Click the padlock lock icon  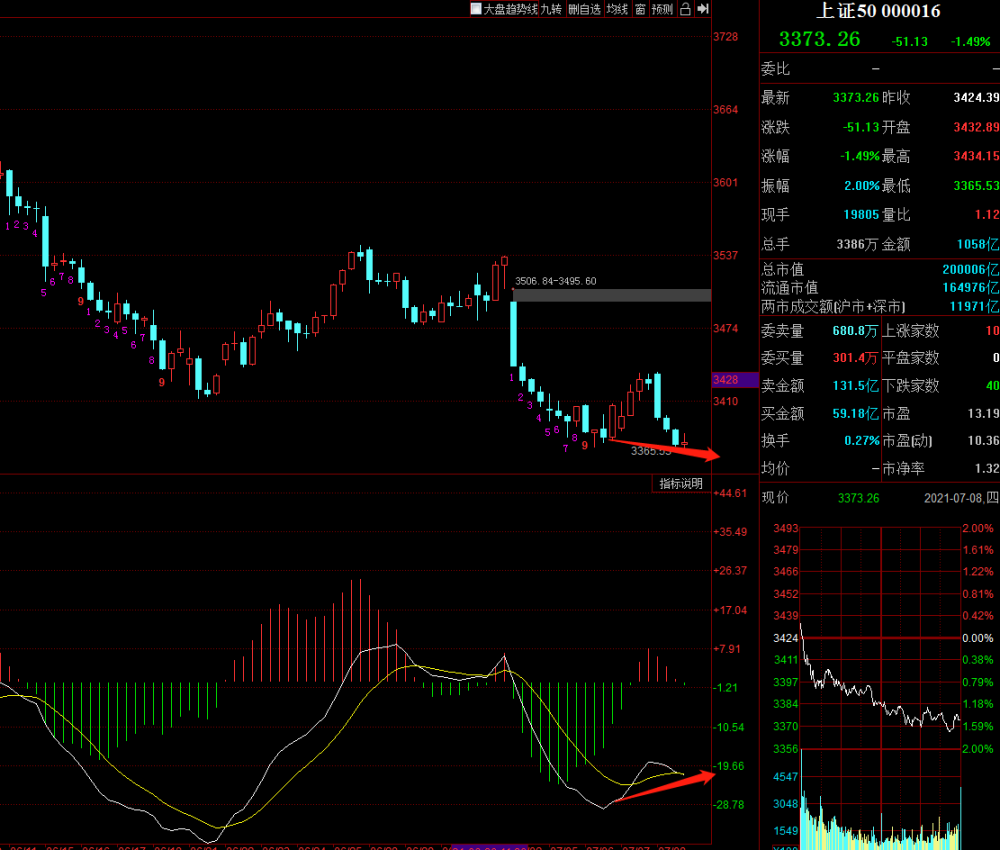[685, 9]
